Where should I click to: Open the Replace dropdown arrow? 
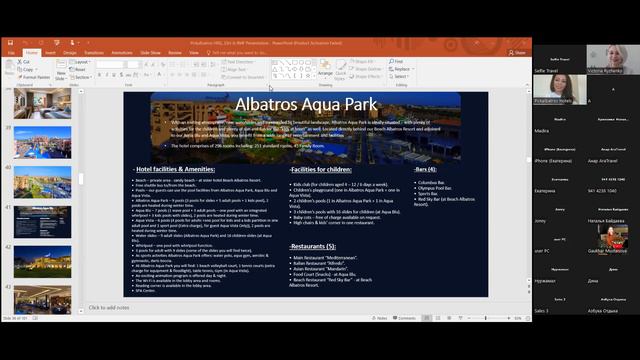[413, 69]
